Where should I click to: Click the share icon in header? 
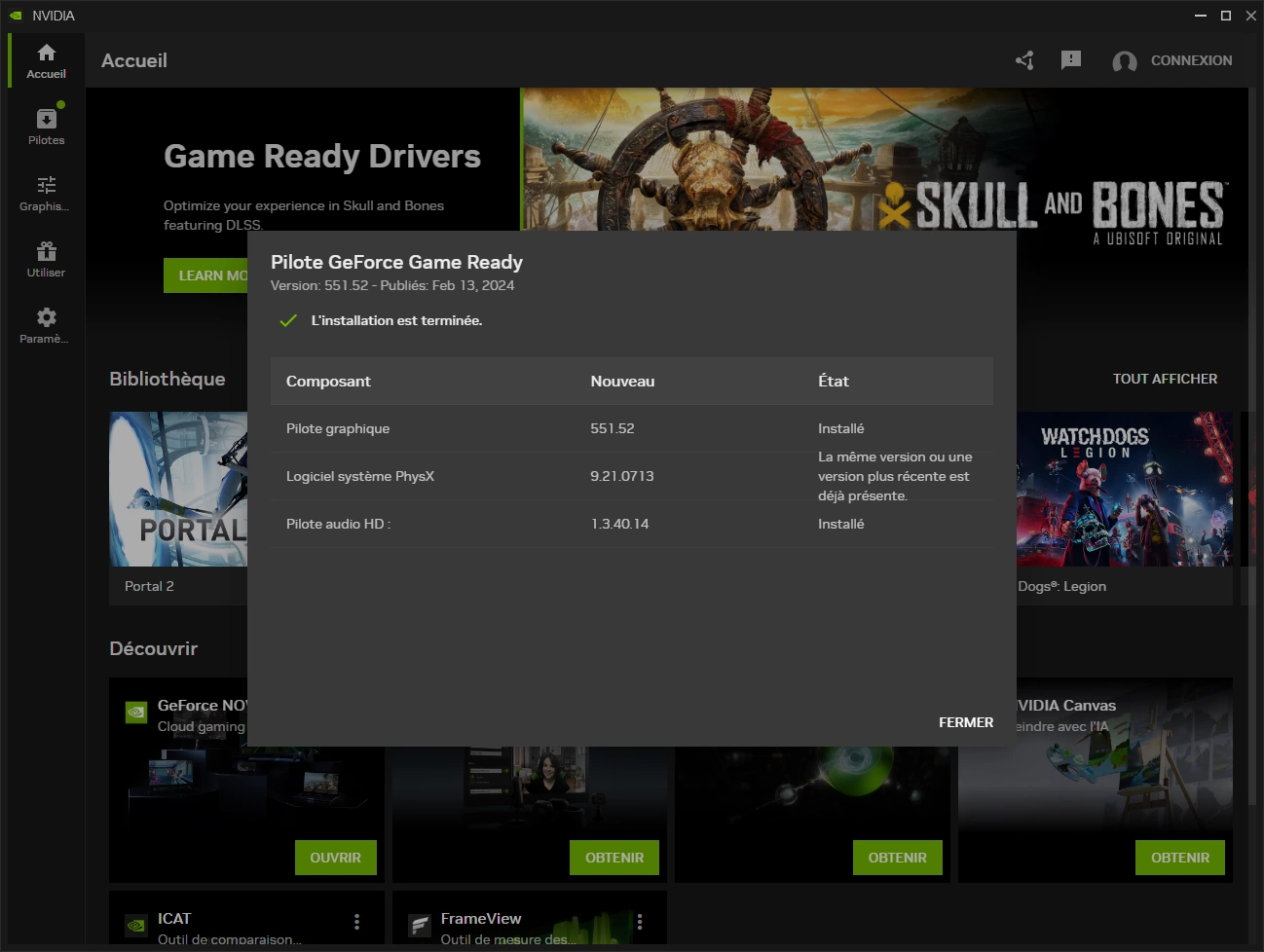(x=1024, y=60)
